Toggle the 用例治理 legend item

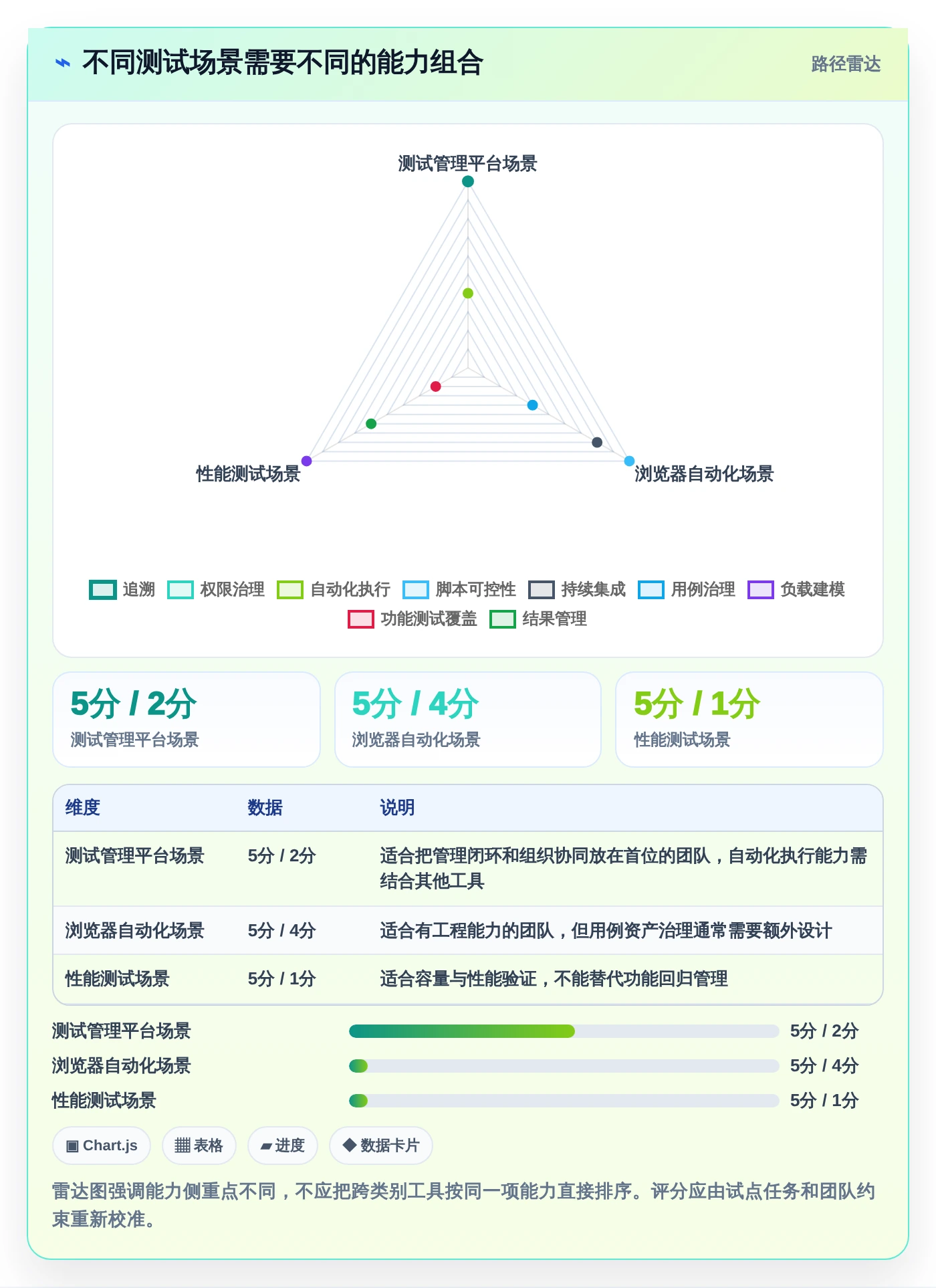point(687,590)
